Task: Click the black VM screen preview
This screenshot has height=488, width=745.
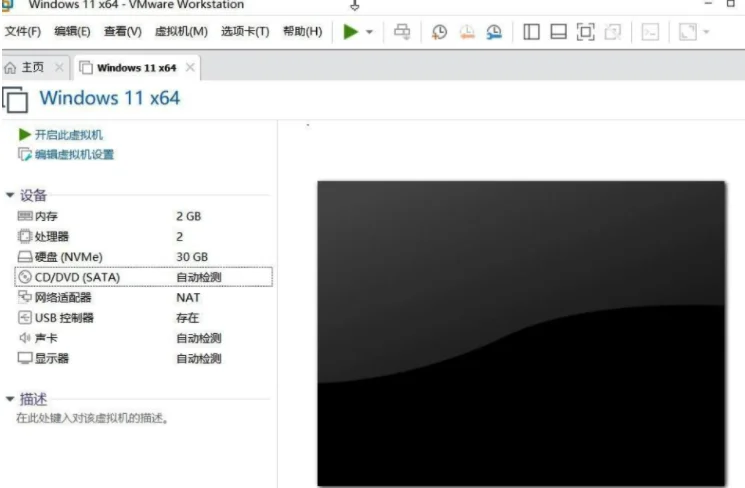Action: [x=521, y=334]
